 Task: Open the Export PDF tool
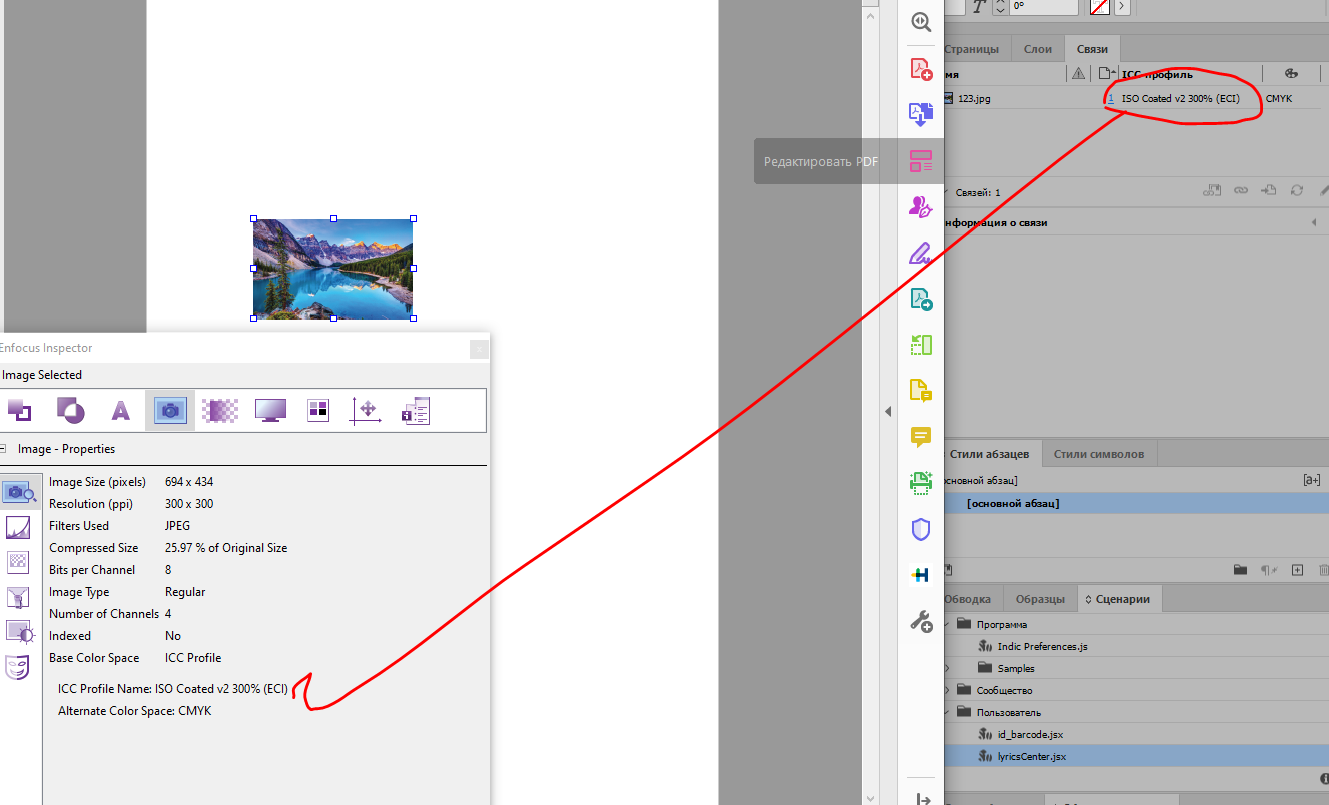tap(921, 298)
